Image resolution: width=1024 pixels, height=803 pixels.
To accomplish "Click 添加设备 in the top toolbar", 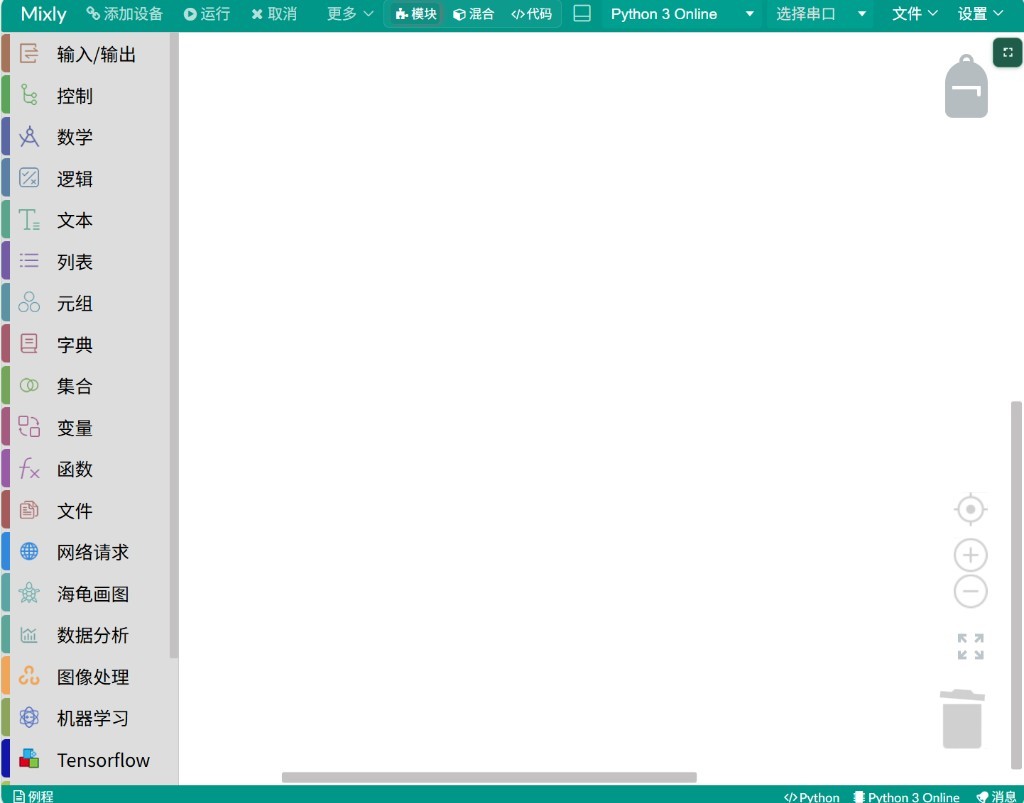I will 125,14.
